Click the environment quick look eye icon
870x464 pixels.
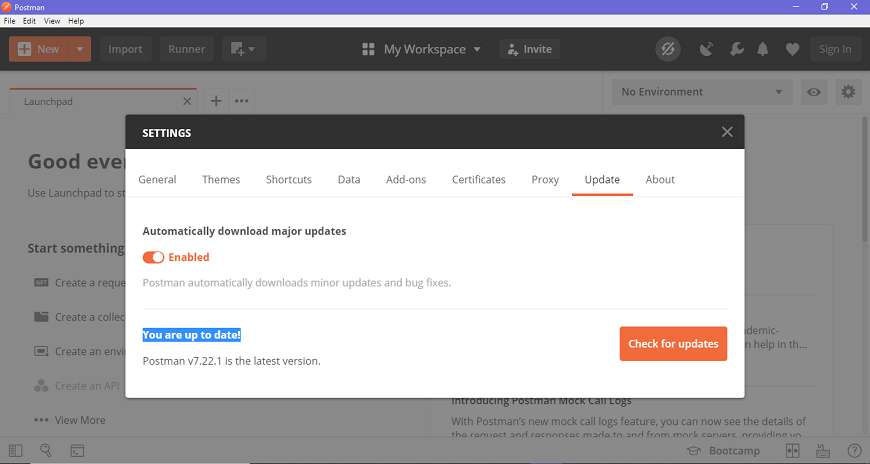[x=814, y=92]
